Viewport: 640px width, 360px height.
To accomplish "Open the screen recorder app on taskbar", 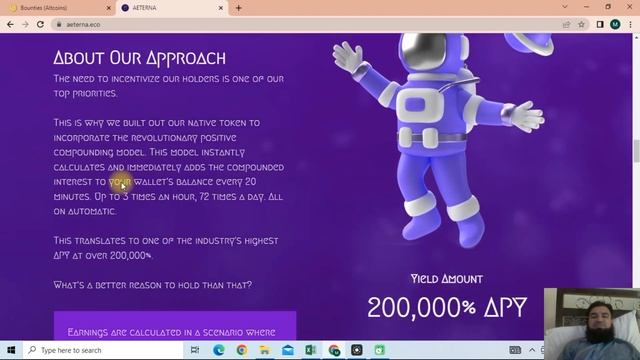I will click(x=357, y=350).
